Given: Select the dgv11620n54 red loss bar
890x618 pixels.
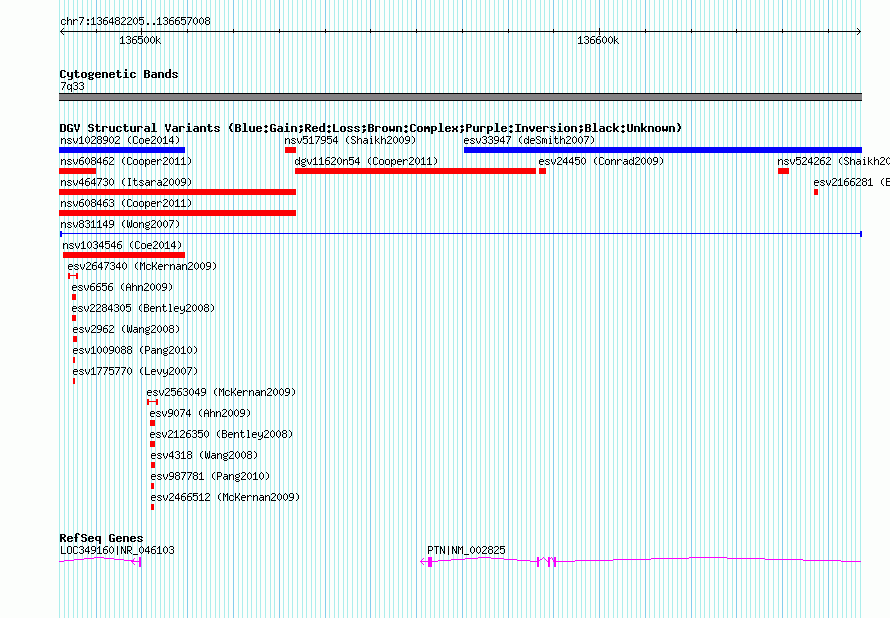Looking at the screenshot, I should 415,171.
